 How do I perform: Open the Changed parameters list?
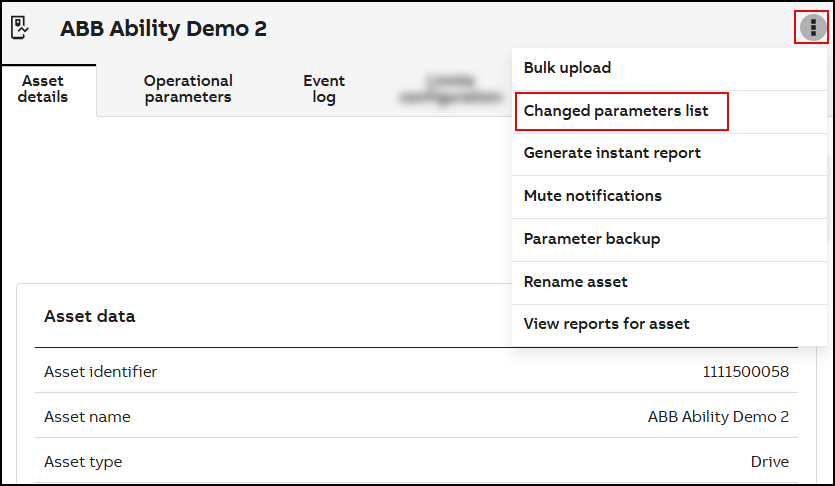tap(616, 111)
